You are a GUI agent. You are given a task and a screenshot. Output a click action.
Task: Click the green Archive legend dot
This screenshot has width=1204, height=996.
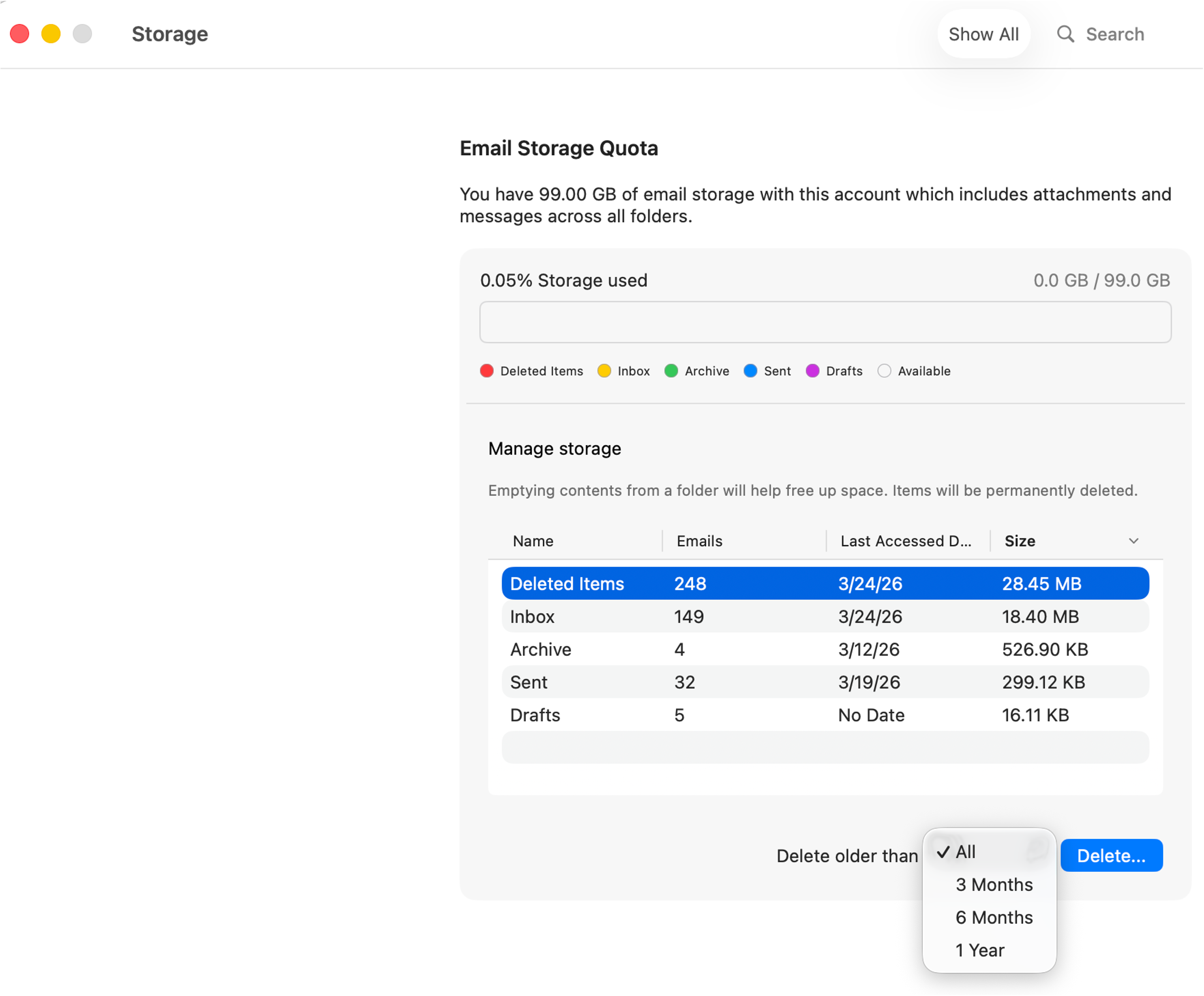[x=671, y=371]
